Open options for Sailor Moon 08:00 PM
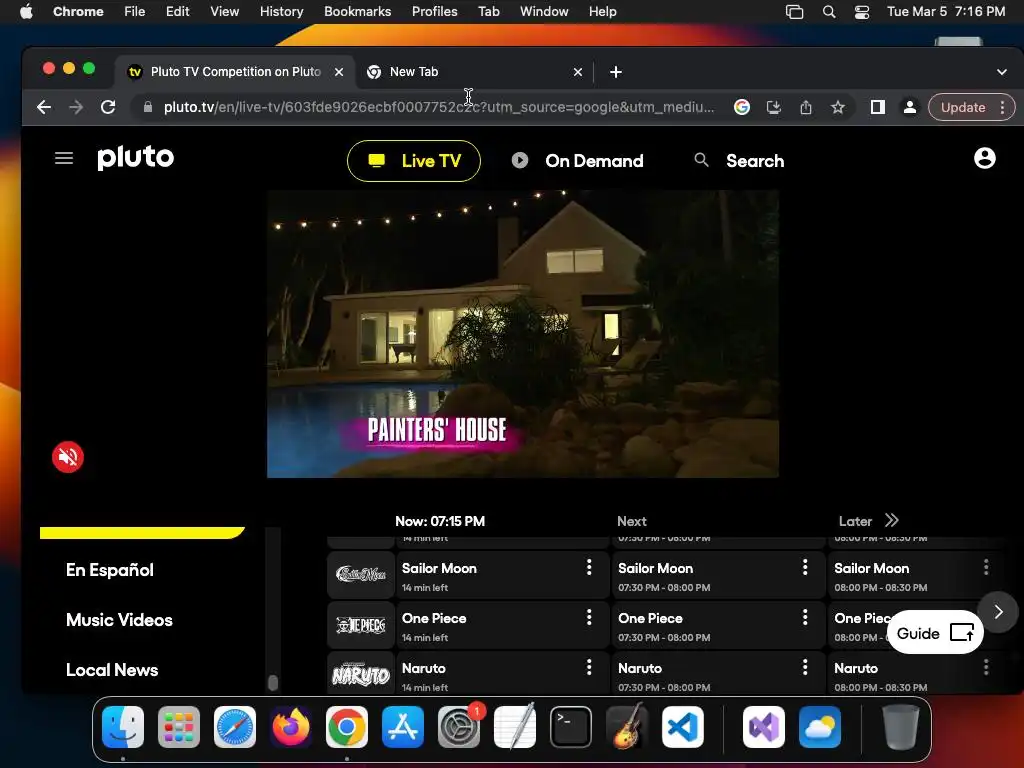The height and width of the screenshot is (768, 1024). (985, 567)
